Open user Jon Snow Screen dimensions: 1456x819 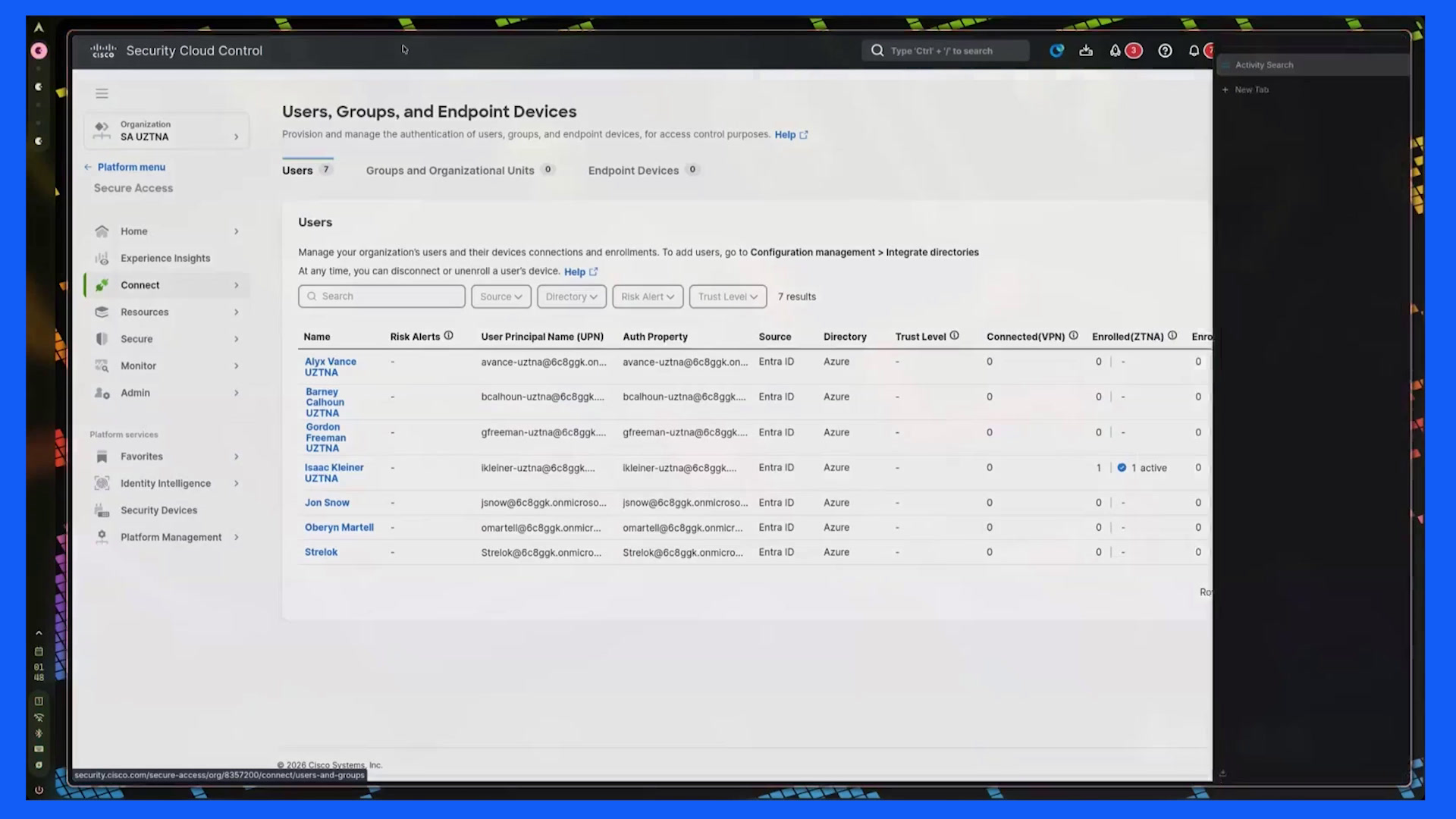click(327, 503)
